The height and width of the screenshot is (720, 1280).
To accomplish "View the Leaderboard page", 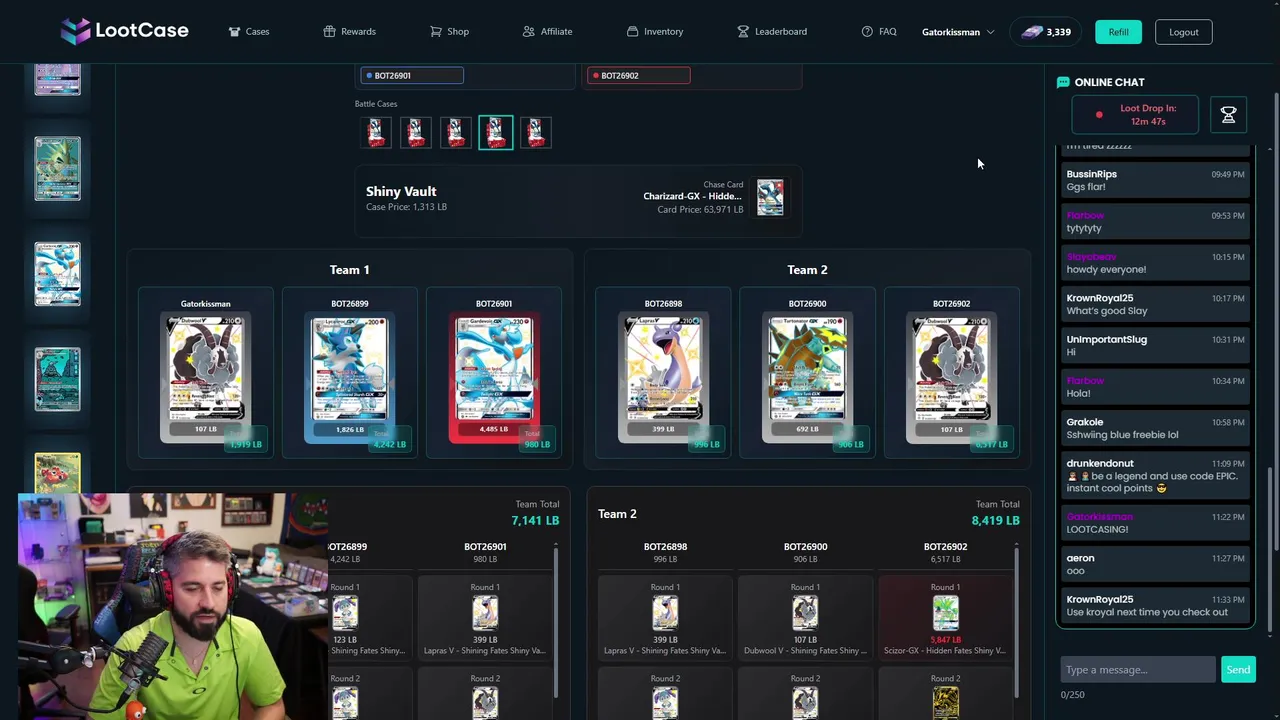I will coord(772,32).
